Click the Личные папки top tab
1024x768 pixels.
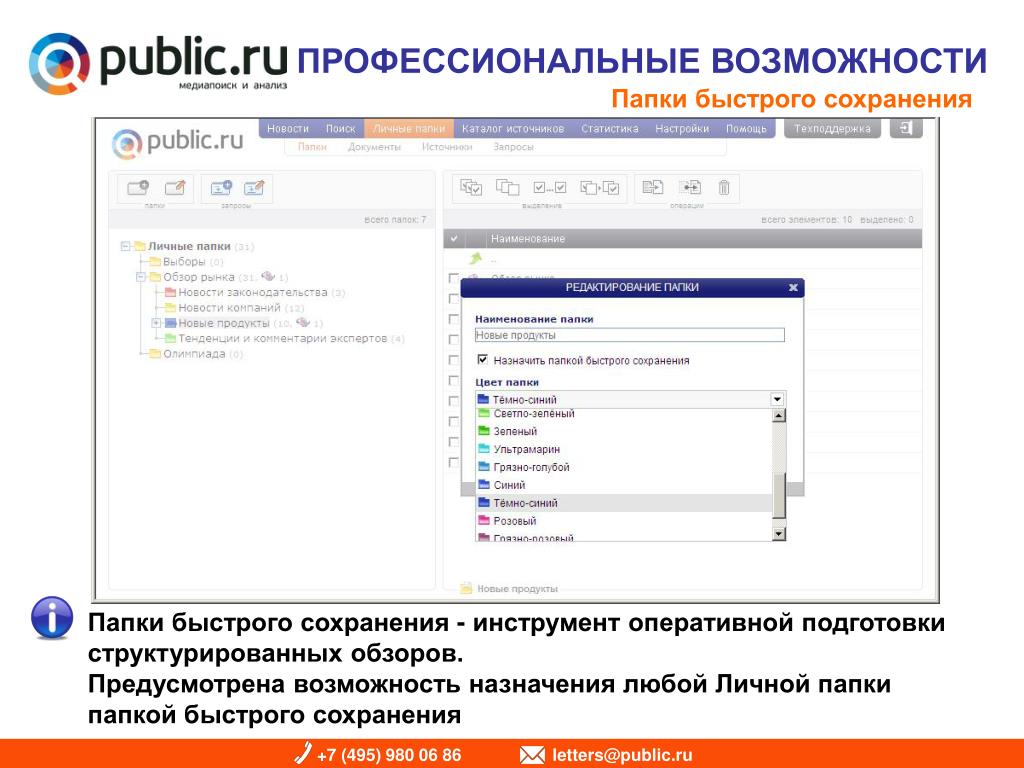pos(409,129)
